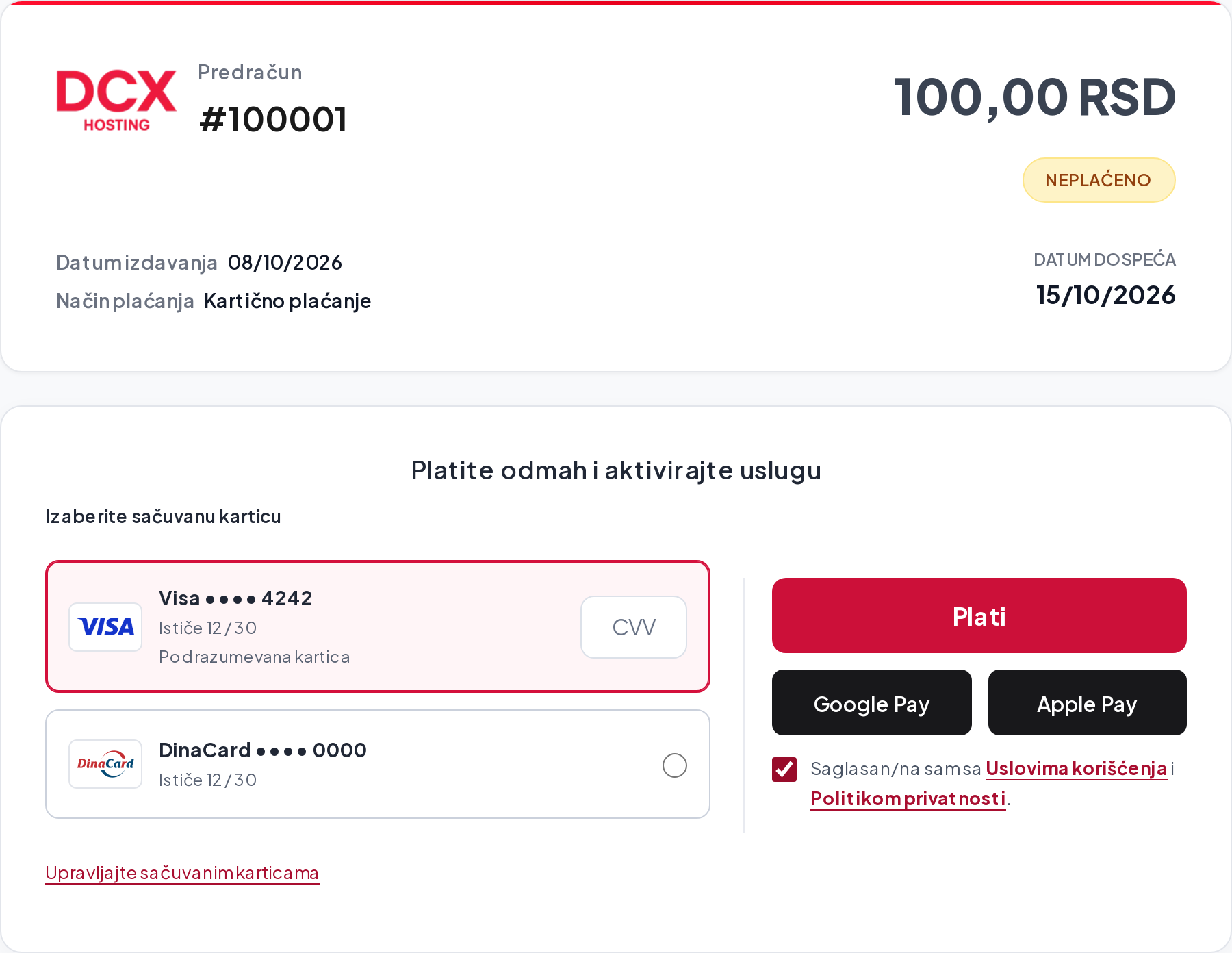The height and width of the screenshot is (953, 1232).
Task: Click the Visa card logo icon
Action: (x=105, y=627)
